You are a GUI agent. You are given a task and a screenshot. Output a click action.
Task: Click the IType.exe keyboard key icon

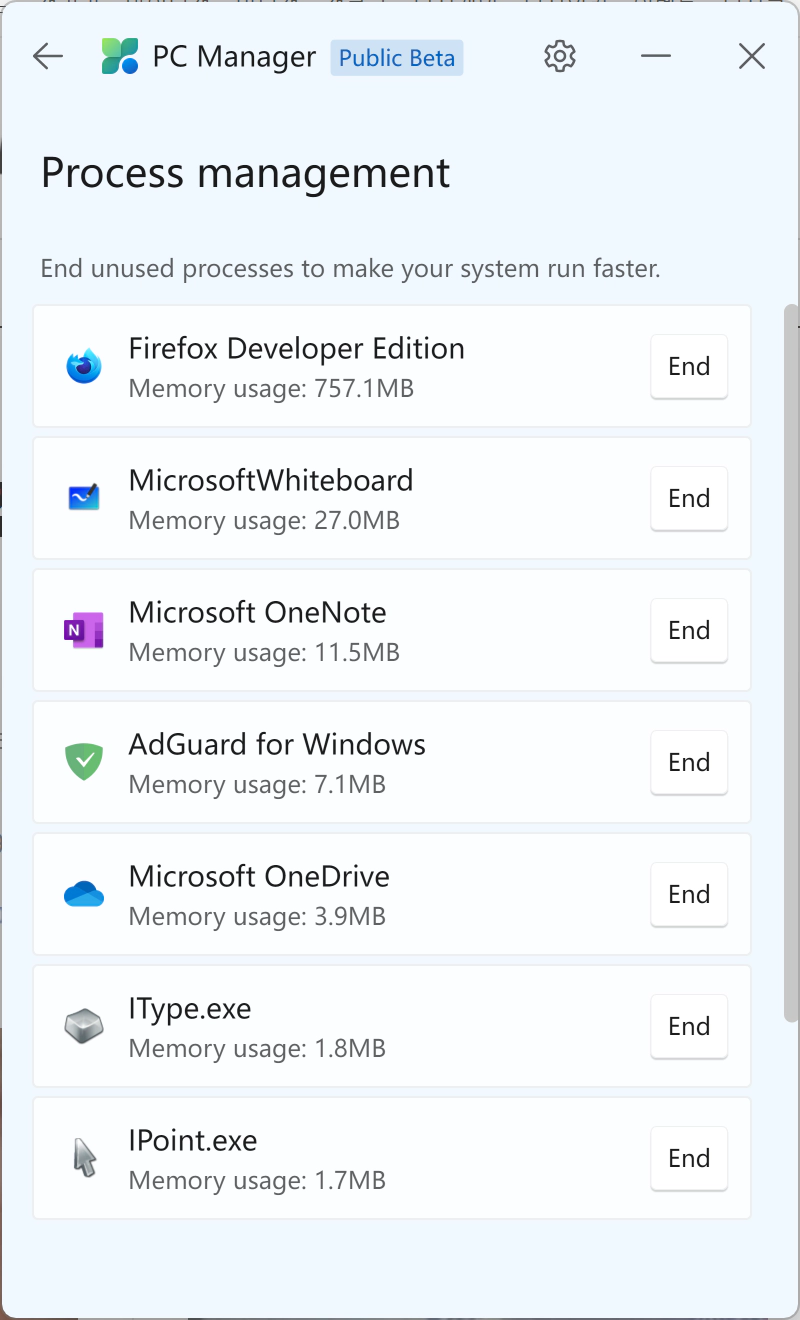(84, 1026)
